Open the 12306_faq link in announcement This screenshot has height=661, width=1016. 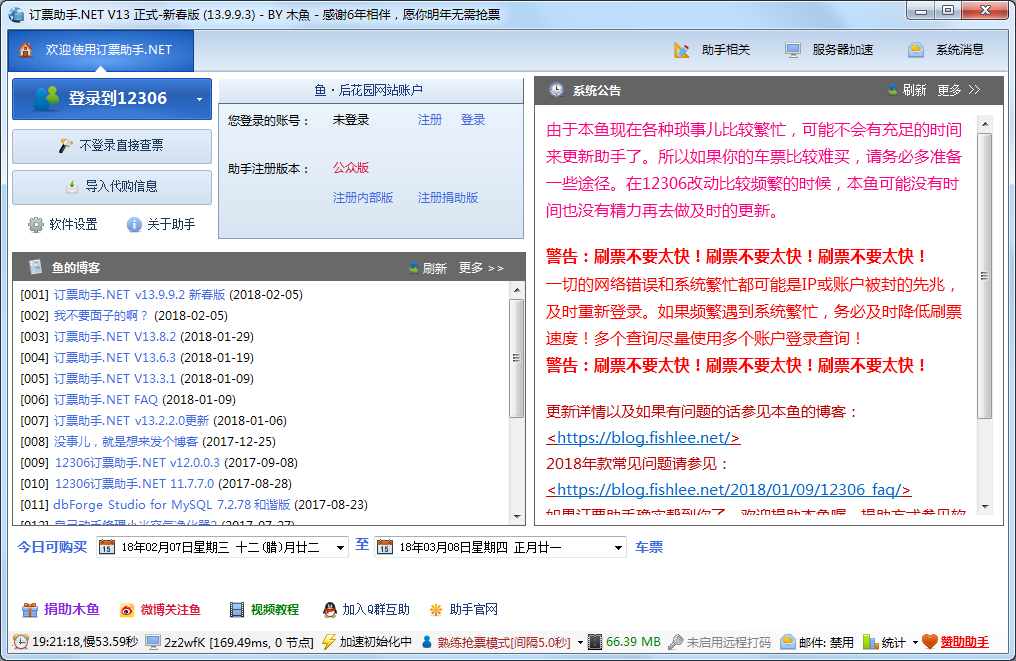click(728, 490)
